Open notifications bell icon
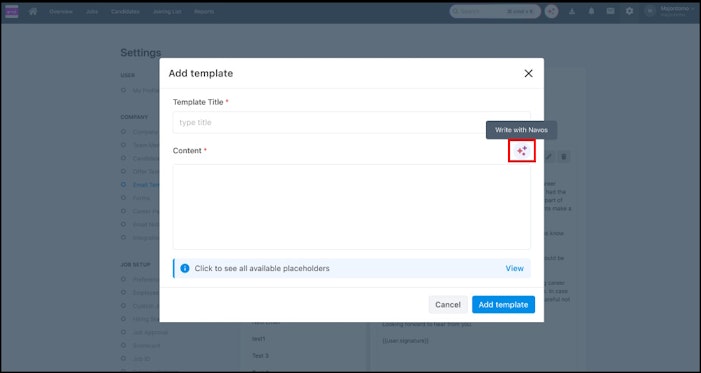 (591, 11)
